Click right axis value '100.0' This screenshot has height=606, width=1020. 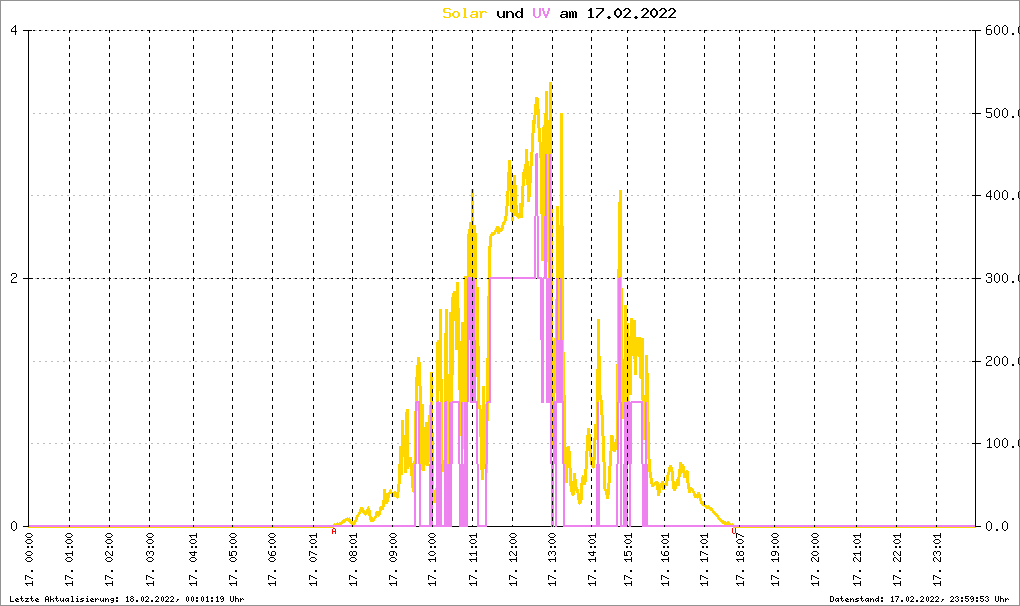(x=1002, y=443)
